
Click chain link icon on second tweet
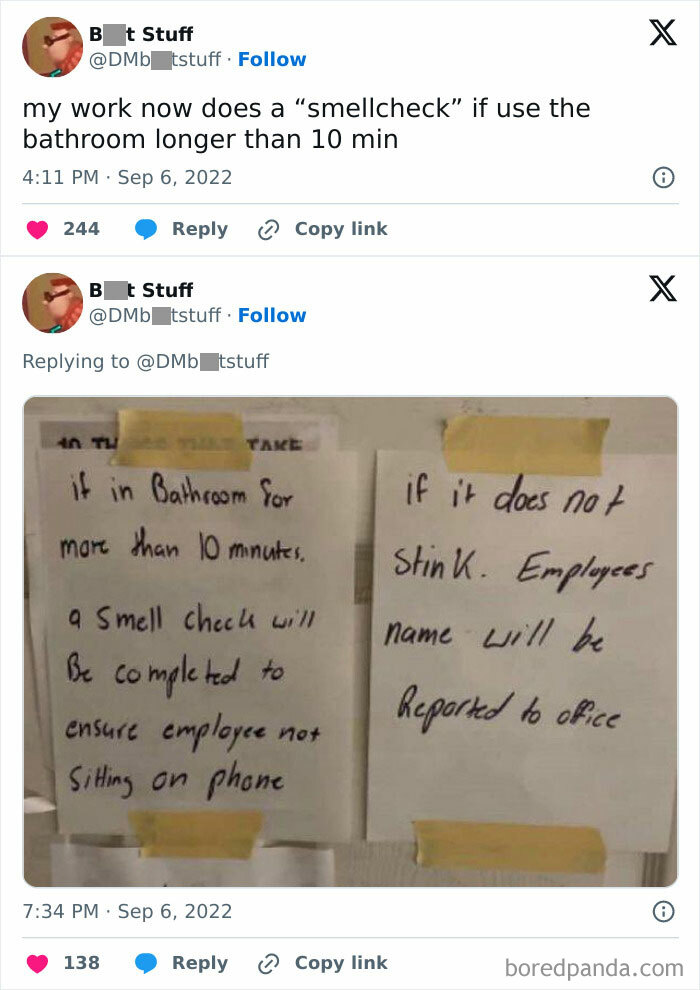(268, 964)
